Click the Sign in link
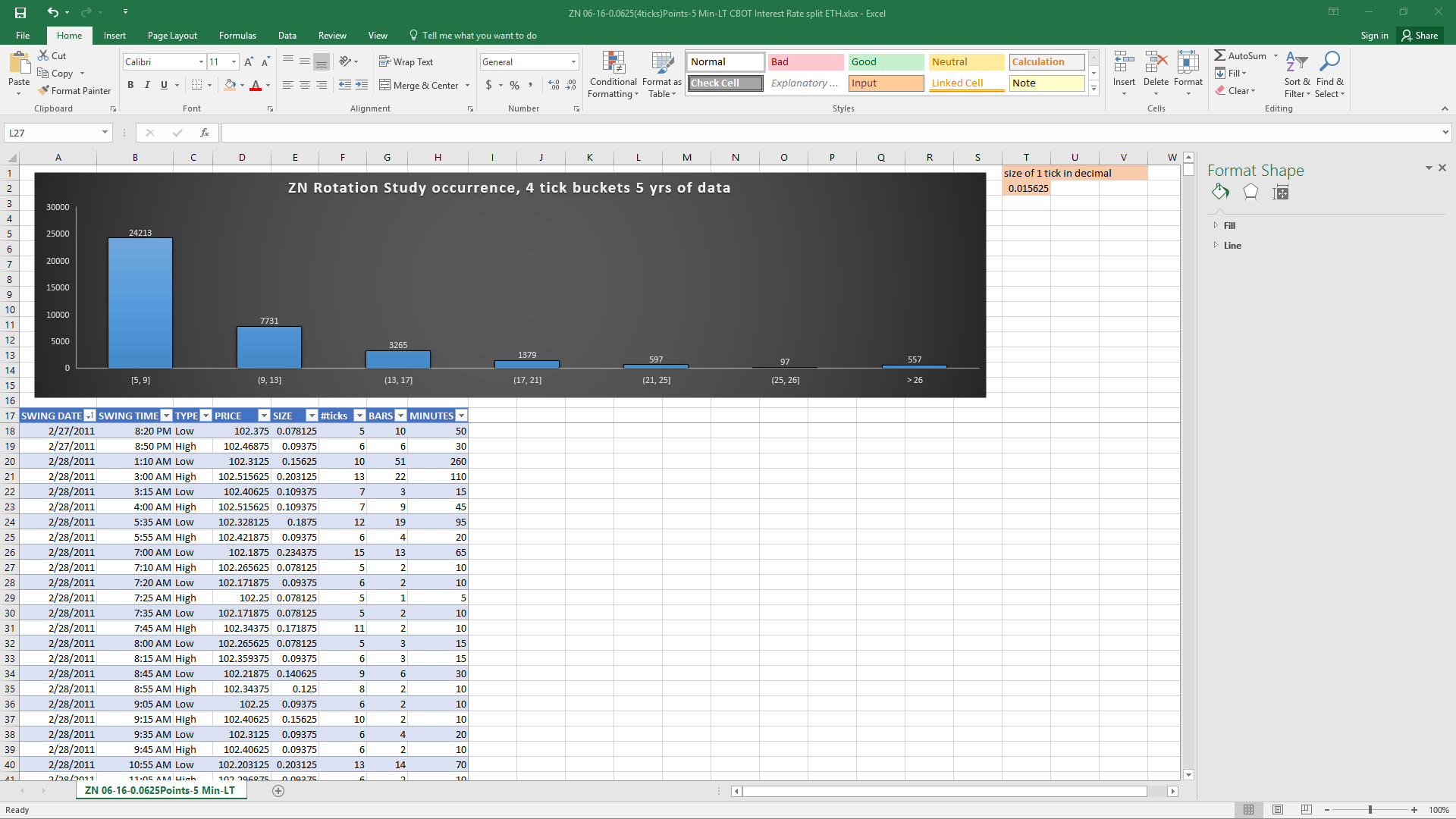The image size is (1456, 819). pyautogui.click(x=1374, y=35)
